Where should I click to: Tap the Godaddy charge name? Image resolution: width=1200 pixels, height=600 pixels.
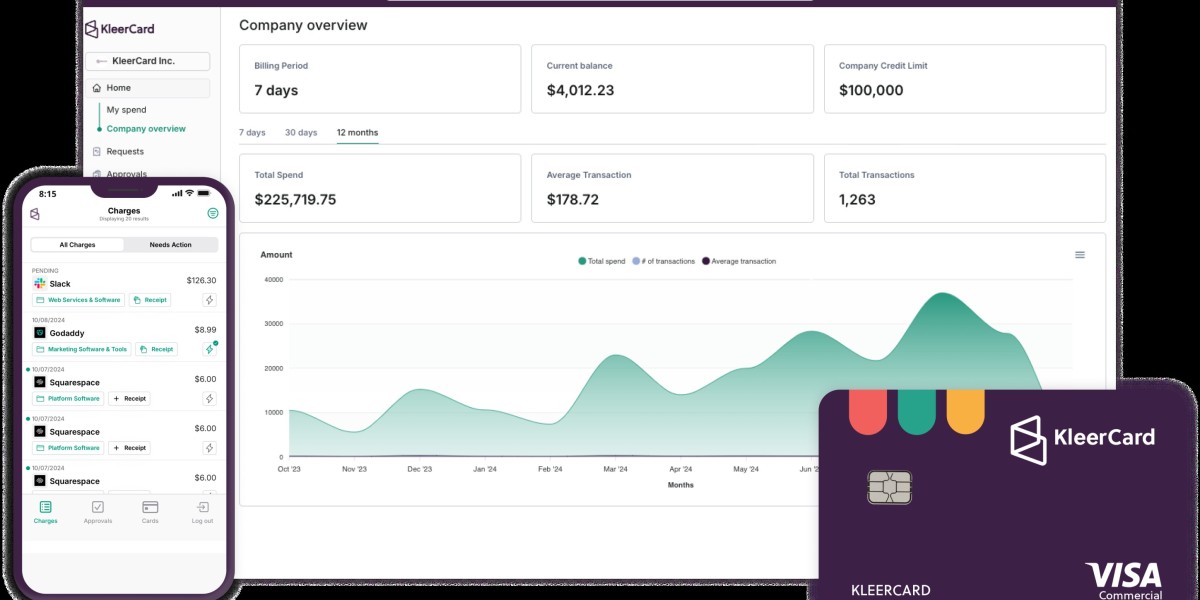pyautogui.click(x=67, y=332)
